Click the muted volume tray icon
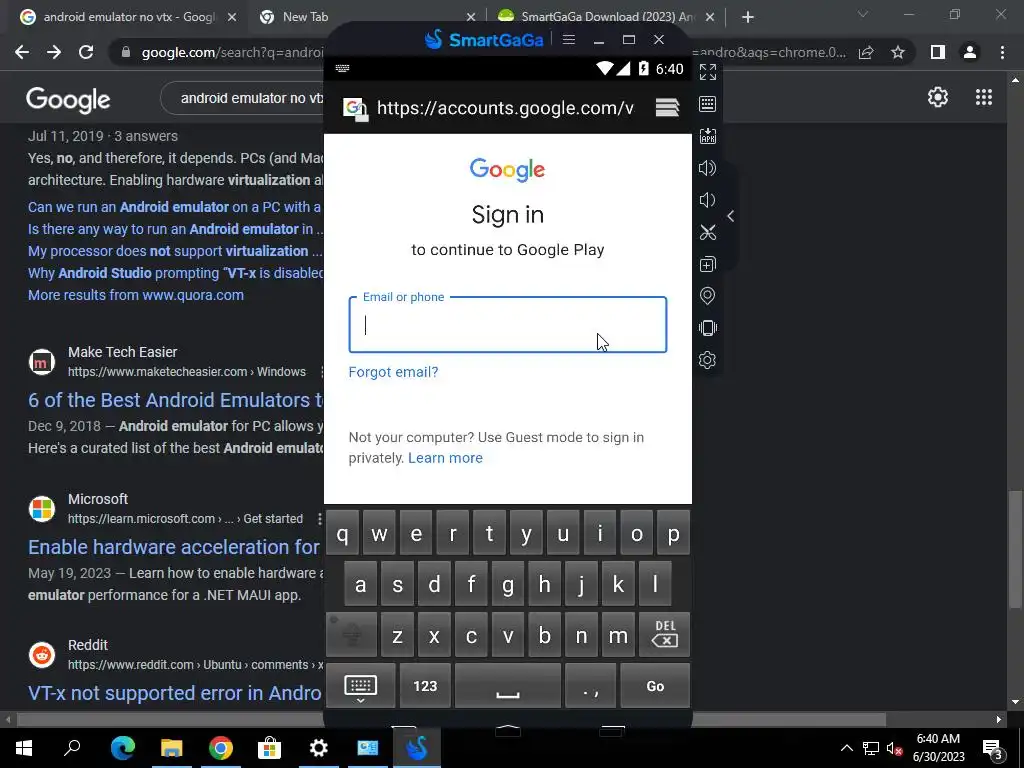Viewport: 1024px width, 768px height. pyautogui.click(x=894, y=748)
